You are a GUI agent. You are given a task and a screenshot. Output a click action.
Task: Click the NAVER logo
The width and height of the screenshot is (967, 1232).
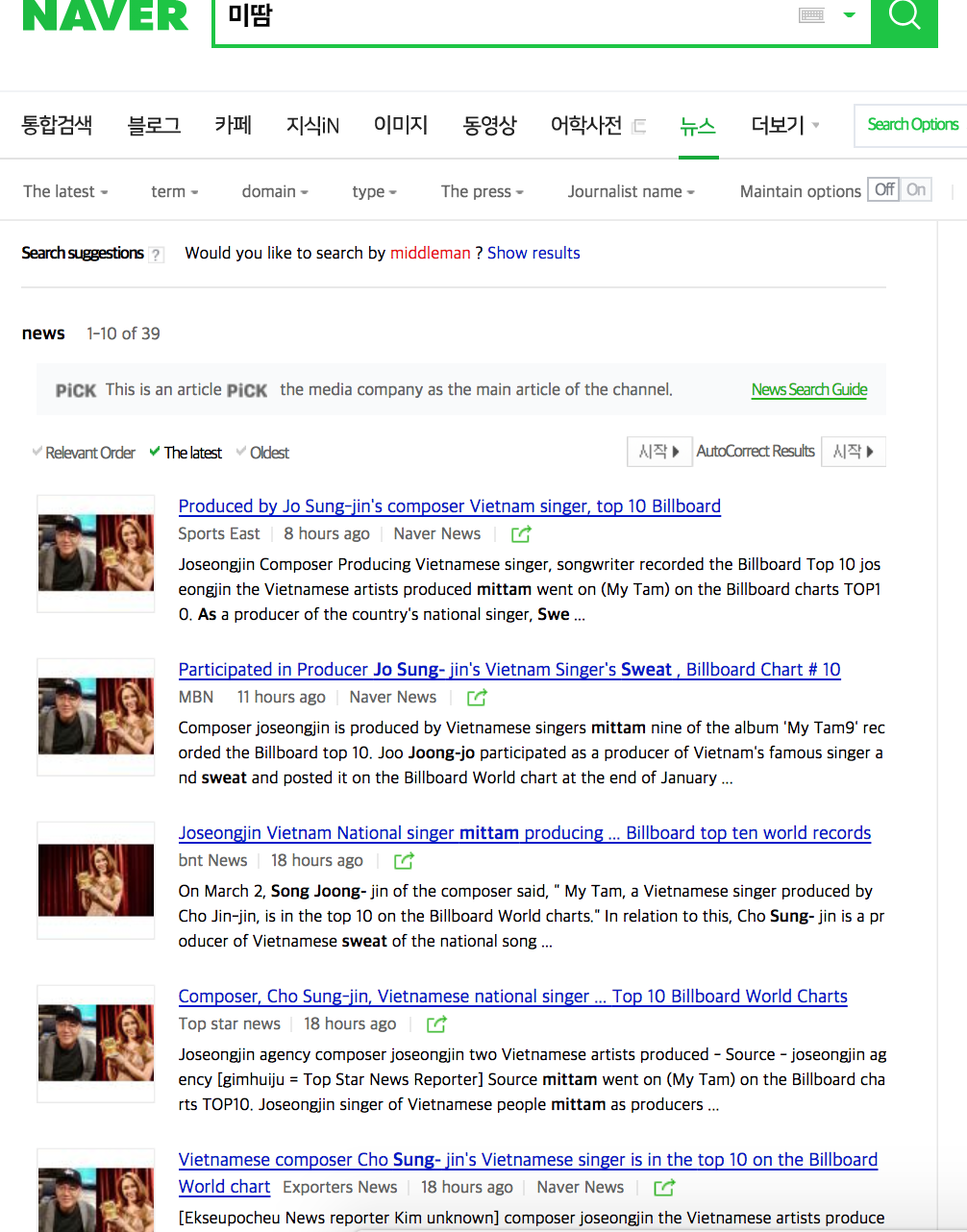pyautogui.click(x=106, y=14)
